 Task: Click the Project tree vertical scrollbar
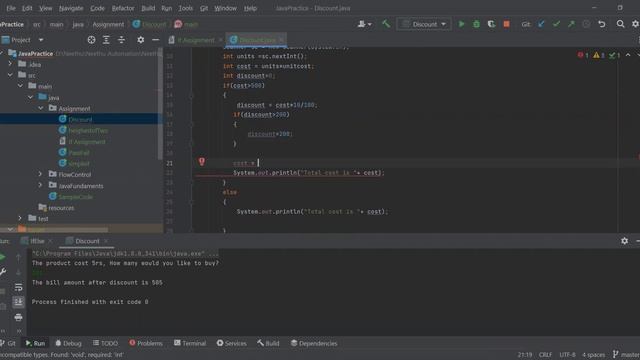(160, 104)
